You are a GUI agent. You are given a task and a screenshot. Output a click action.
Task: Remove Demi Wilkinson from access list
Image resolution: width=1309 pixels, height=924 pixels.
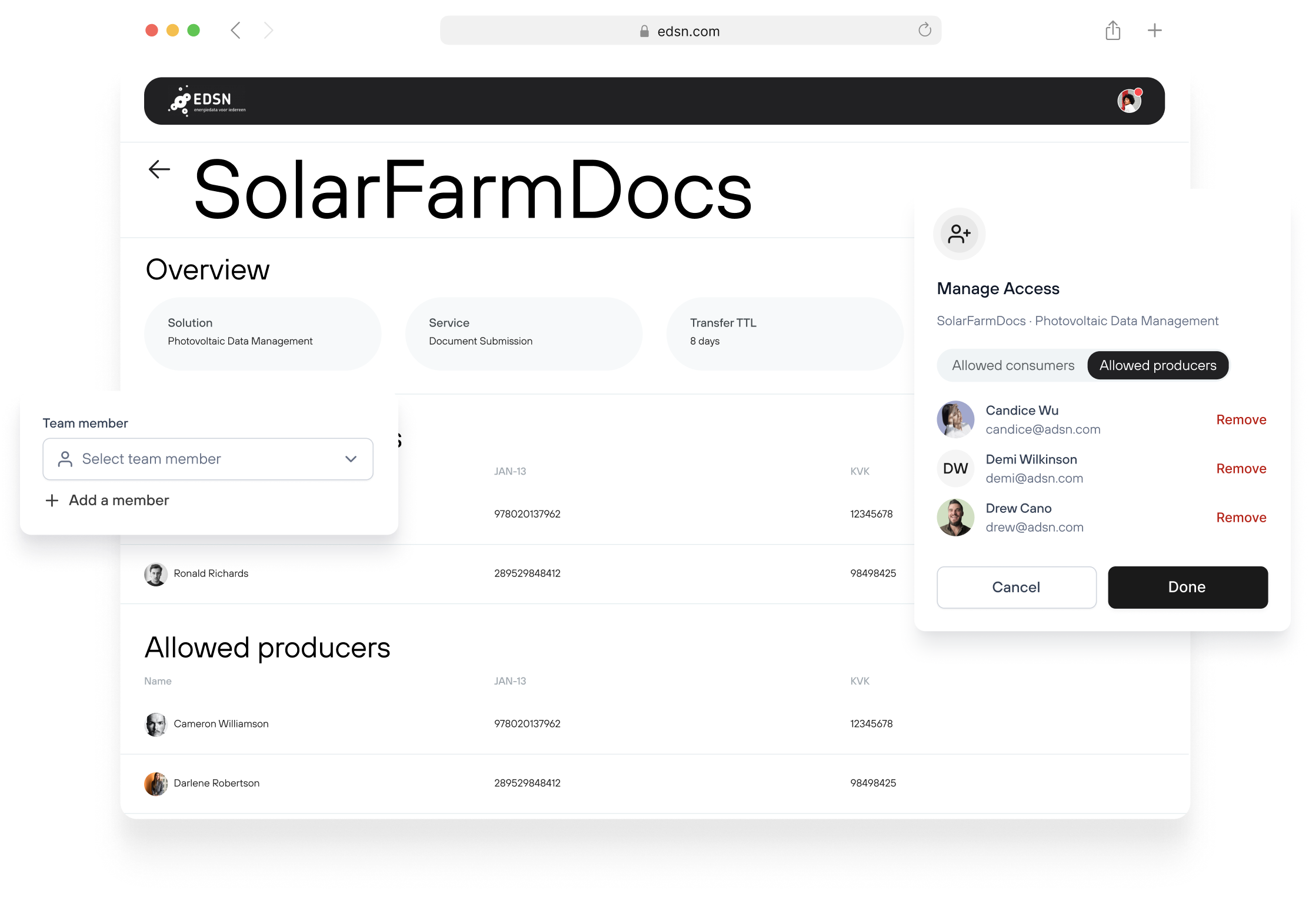[1241, 469]
